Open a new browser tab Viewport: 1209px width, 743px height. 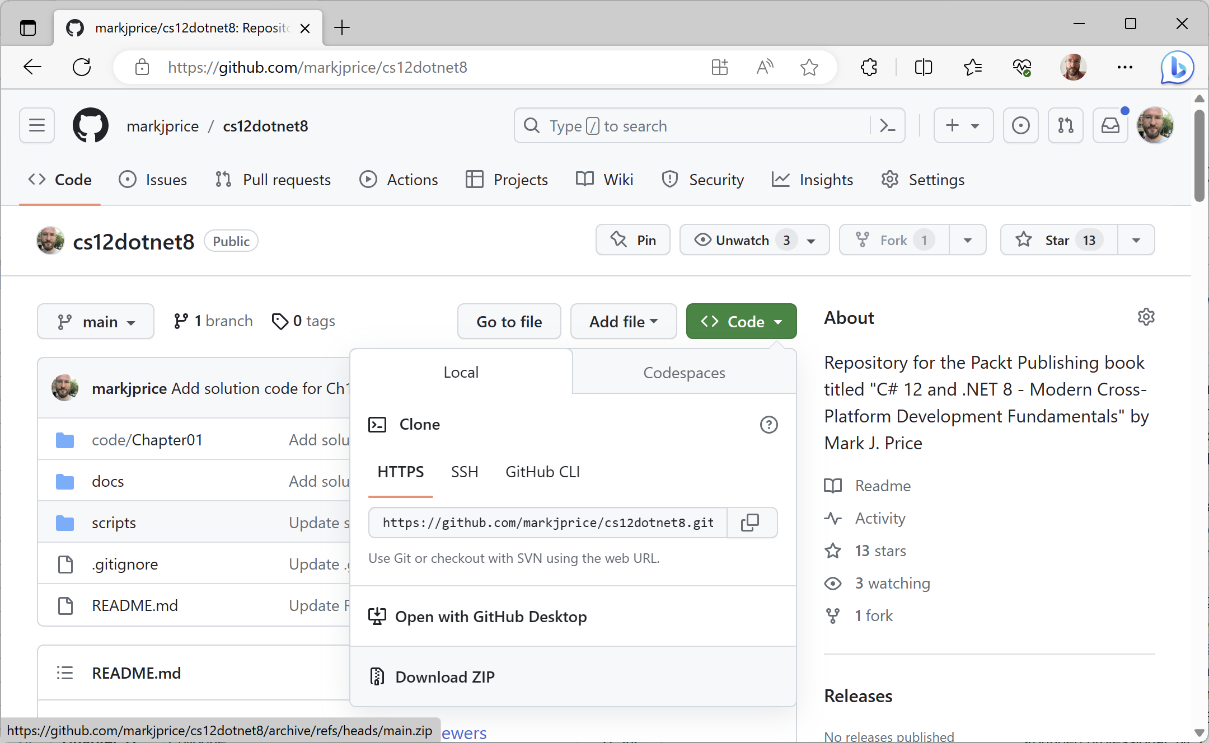(x=342, y=27)
